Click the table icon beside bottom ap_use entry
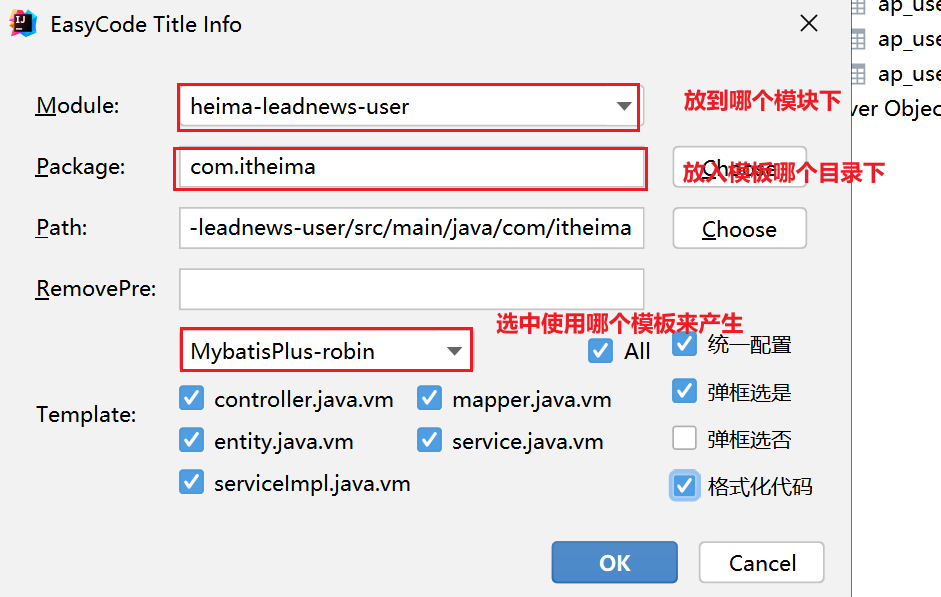This screenshot has height=597, width=941. coord(857,73)
